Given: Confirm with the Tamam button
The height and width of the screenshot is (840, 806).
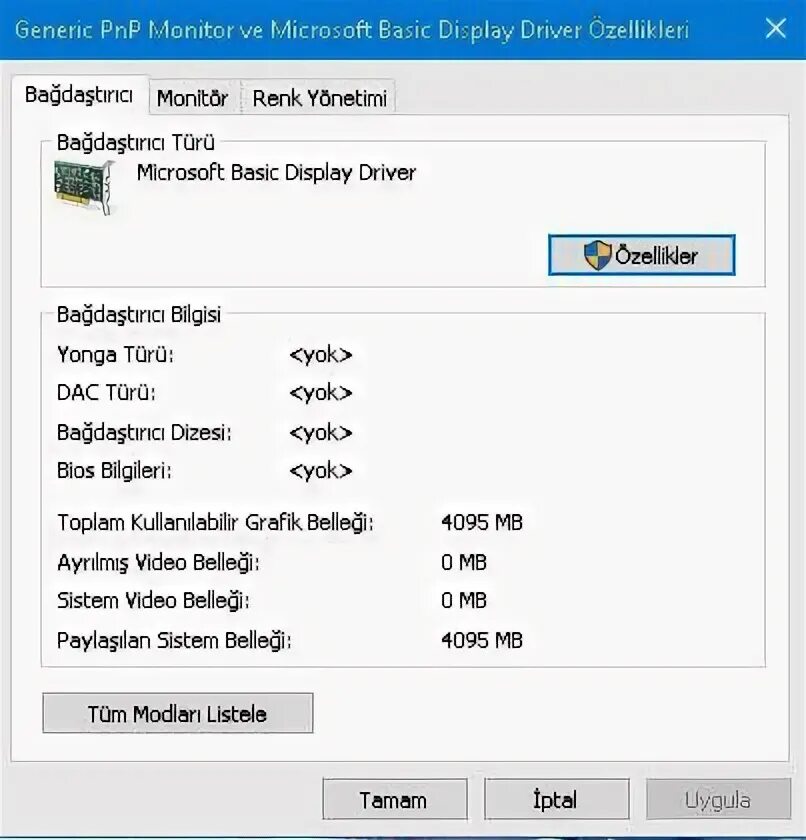Looking at the screenshot, I should (x=395, y=800).
